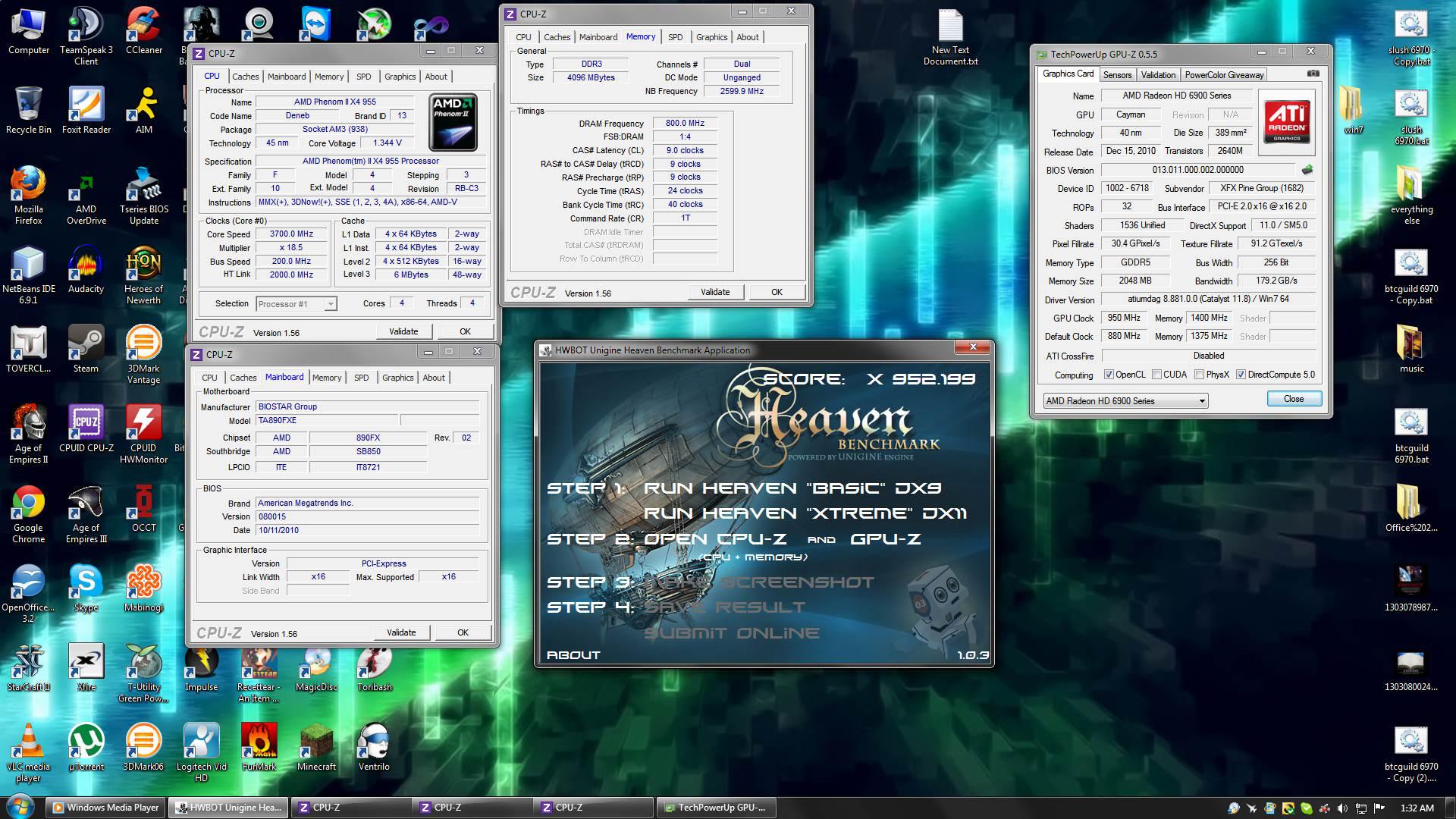Open the Computer desktop icon
Screen dimensions: 1456x819
tap(28, 32)
